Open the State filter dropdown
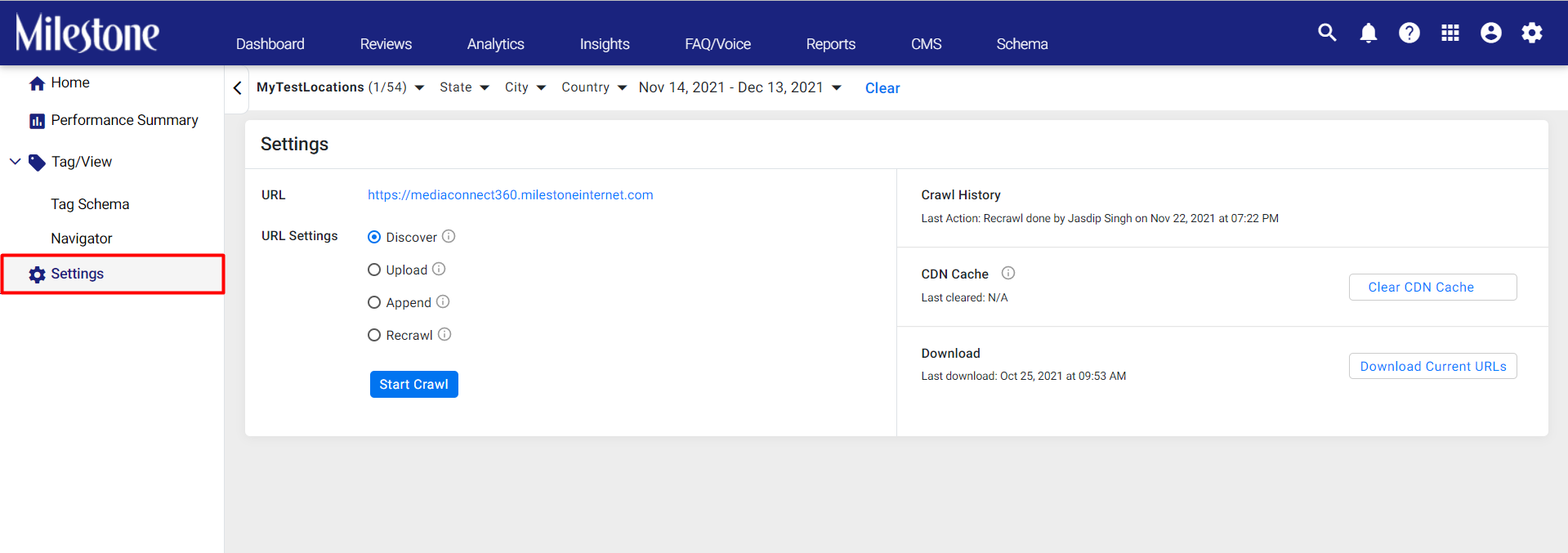 click(464, 87)
